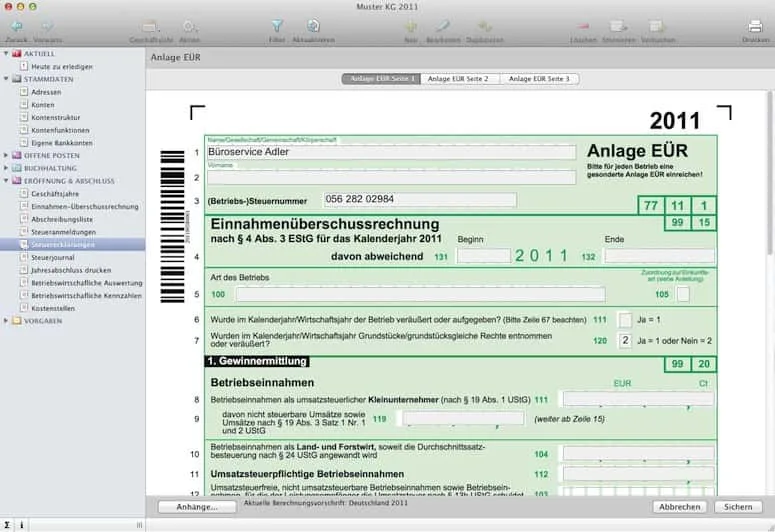This screenshot has width=775, height=532.
Task: Click the Eröffnung & Abschluss folder icon
Action: pyautogui.click(x=17, y=181)
